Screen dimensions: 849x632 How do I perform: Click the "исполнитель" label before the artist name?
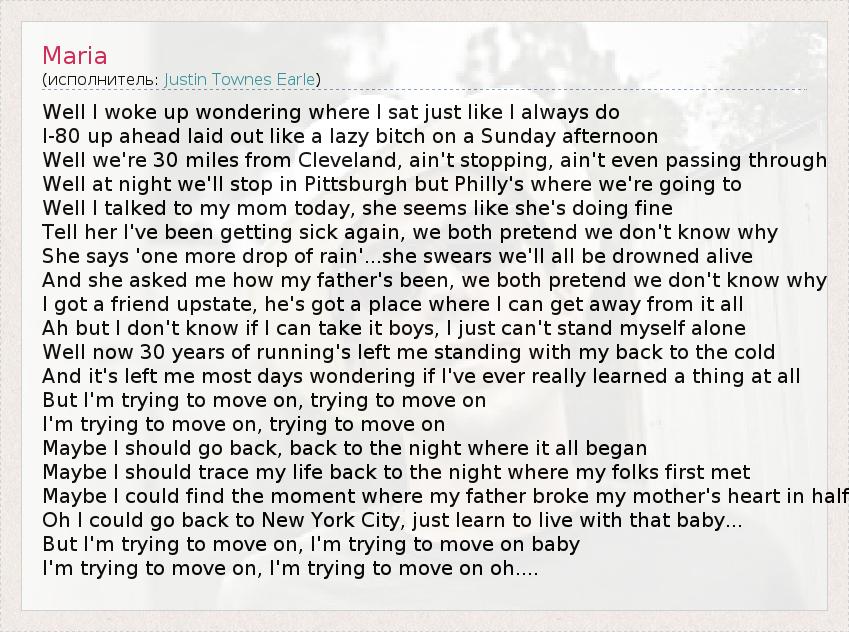pyautogui.click(x=100, y=79)
